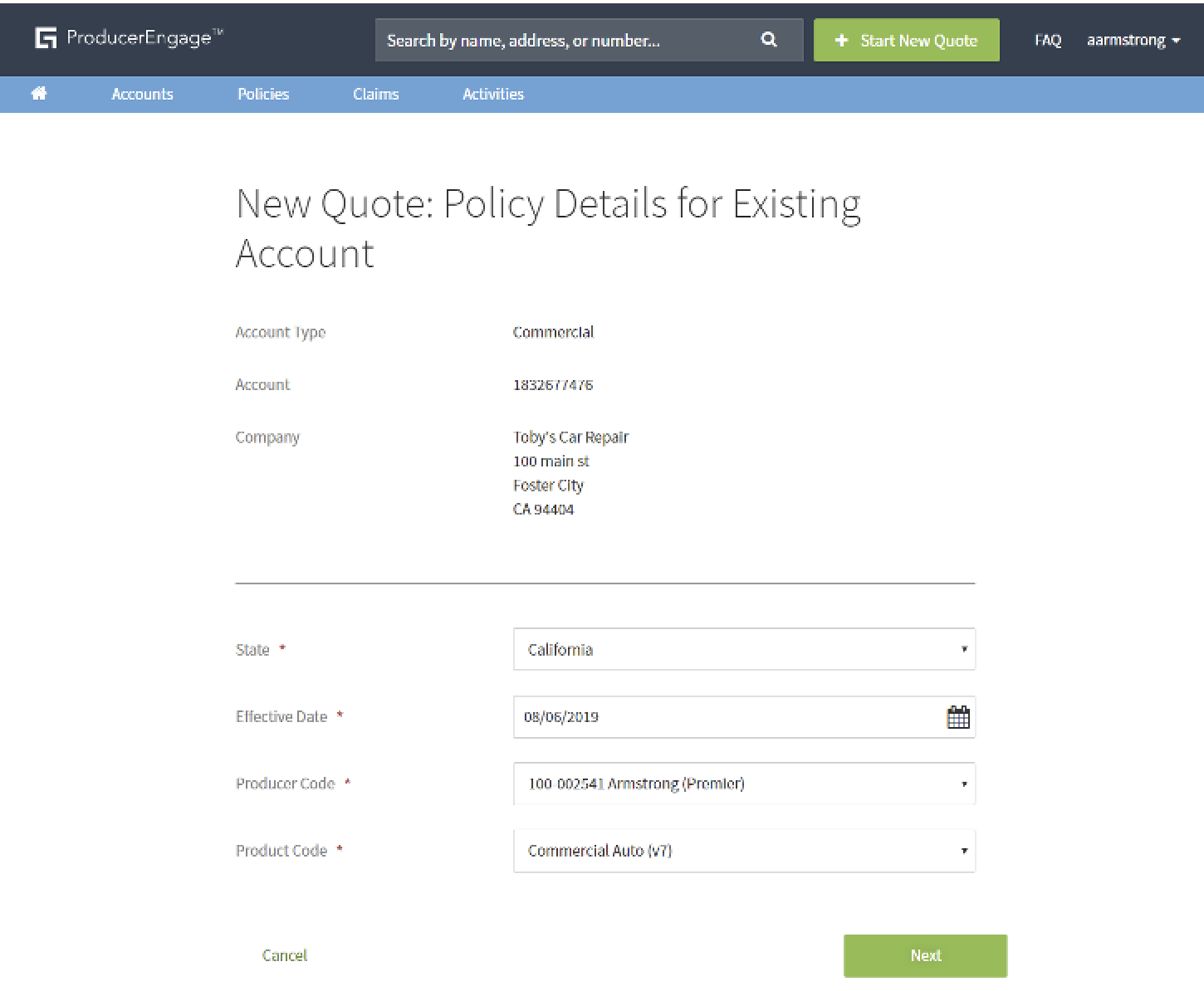1204x991 pixels.
Task: Open the FAQ link
Action: coord(1047,40)
